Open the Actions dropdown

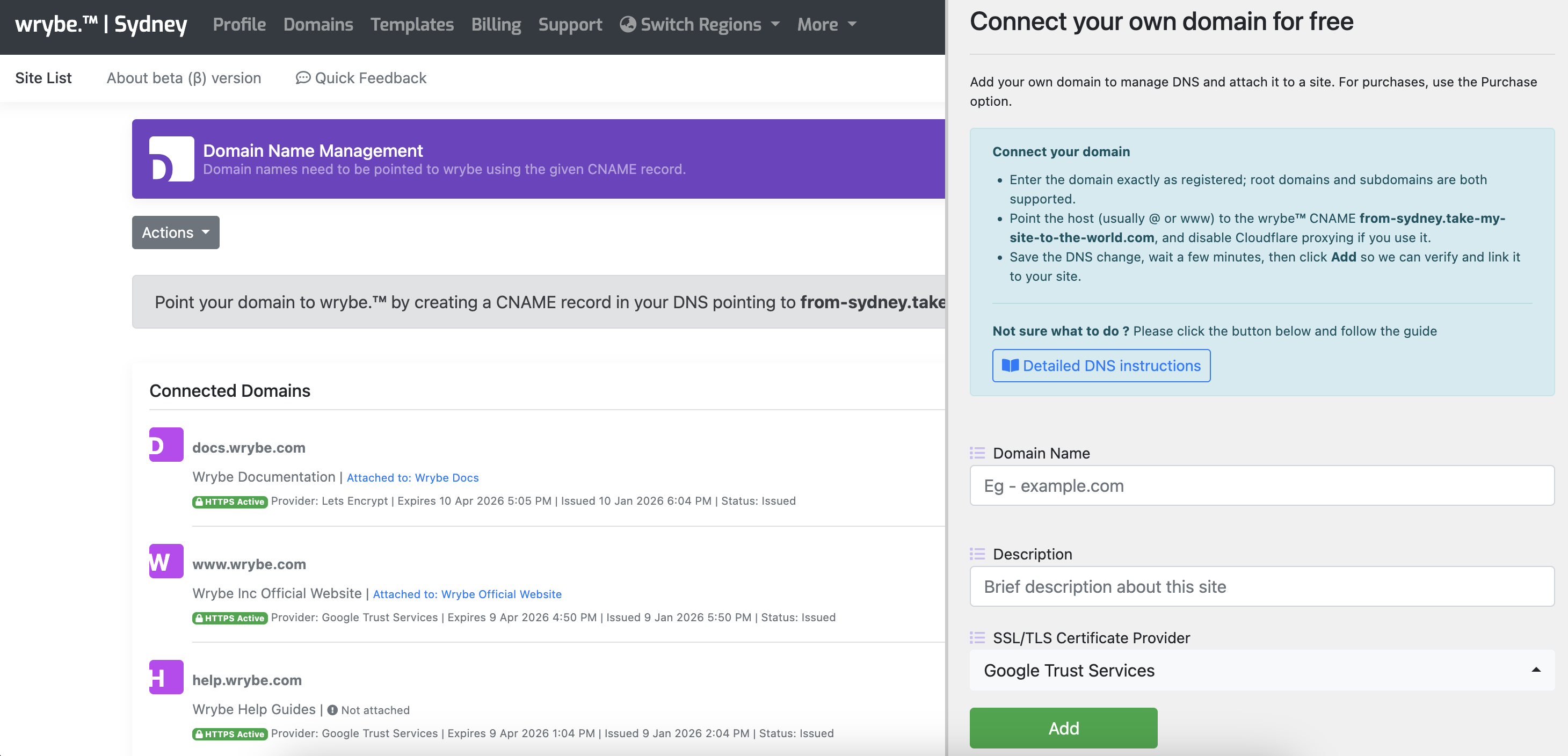[175, 232]
